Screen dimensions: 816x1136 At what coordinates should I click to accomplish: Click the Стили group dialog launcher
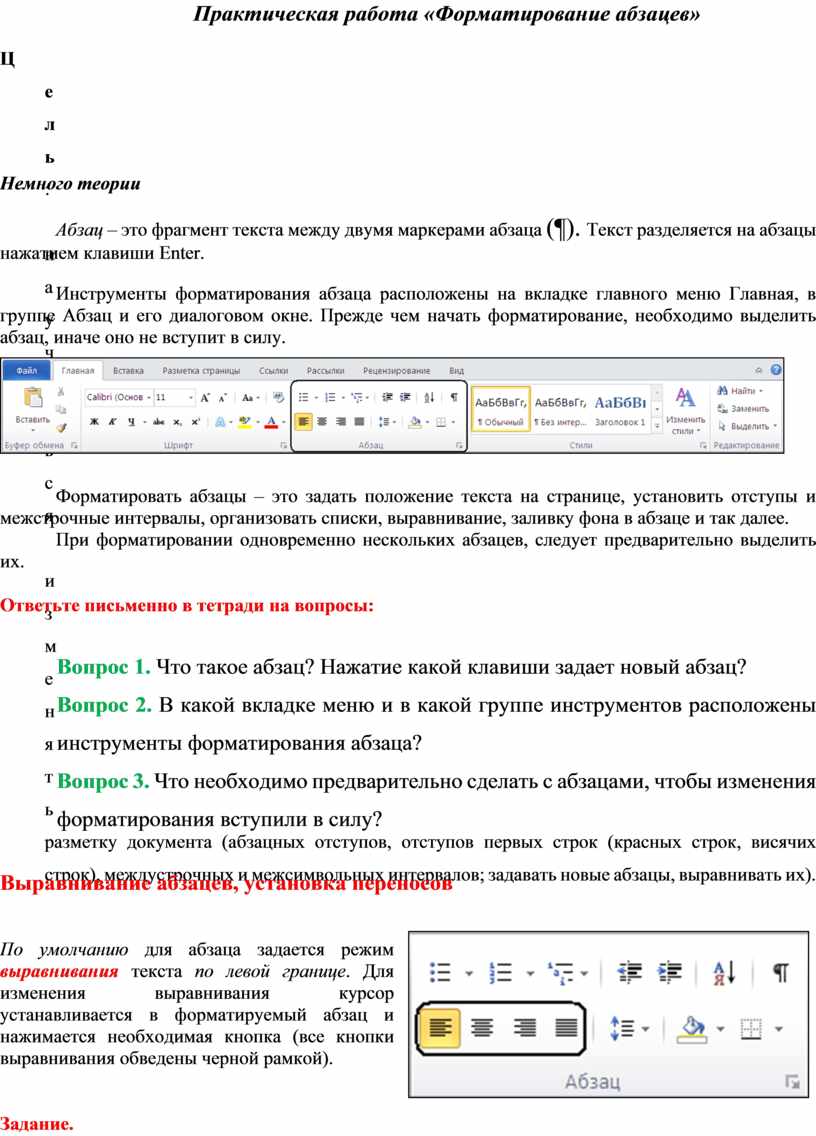pos(703,445)
